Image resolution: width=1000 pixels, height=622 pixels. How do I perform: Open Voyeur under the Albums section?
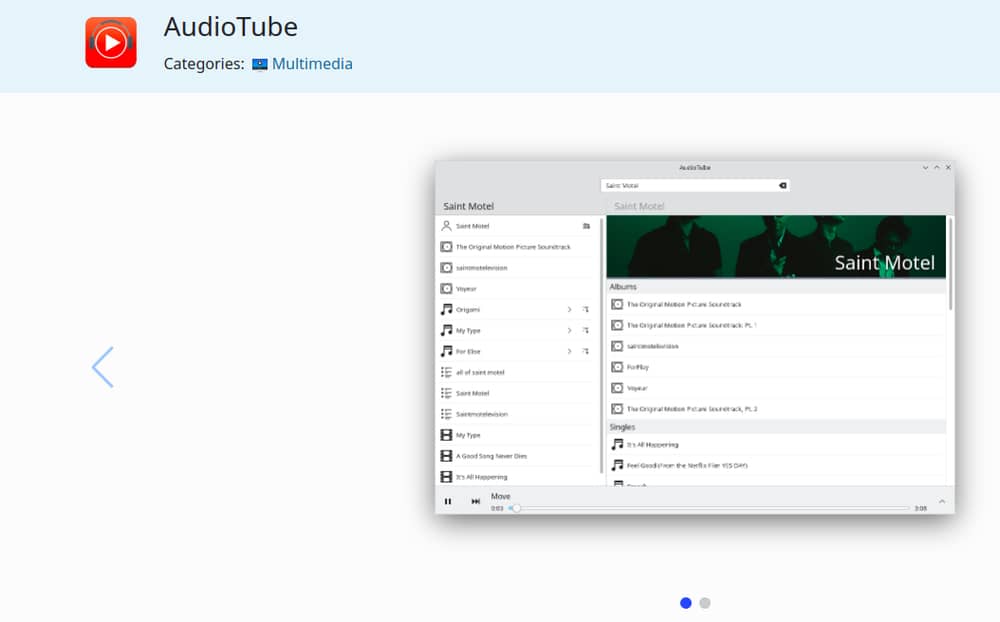[x=776, y=388]
